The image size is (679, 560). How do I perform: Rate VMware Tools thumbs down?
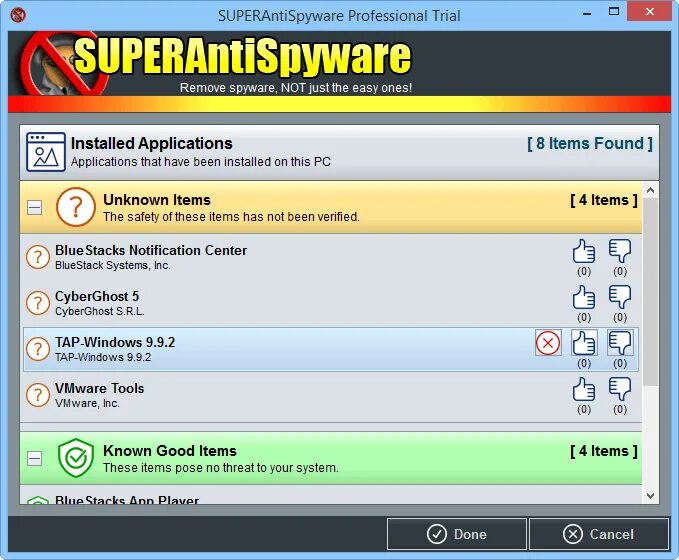pyautogui.click(x=620, y=389)
